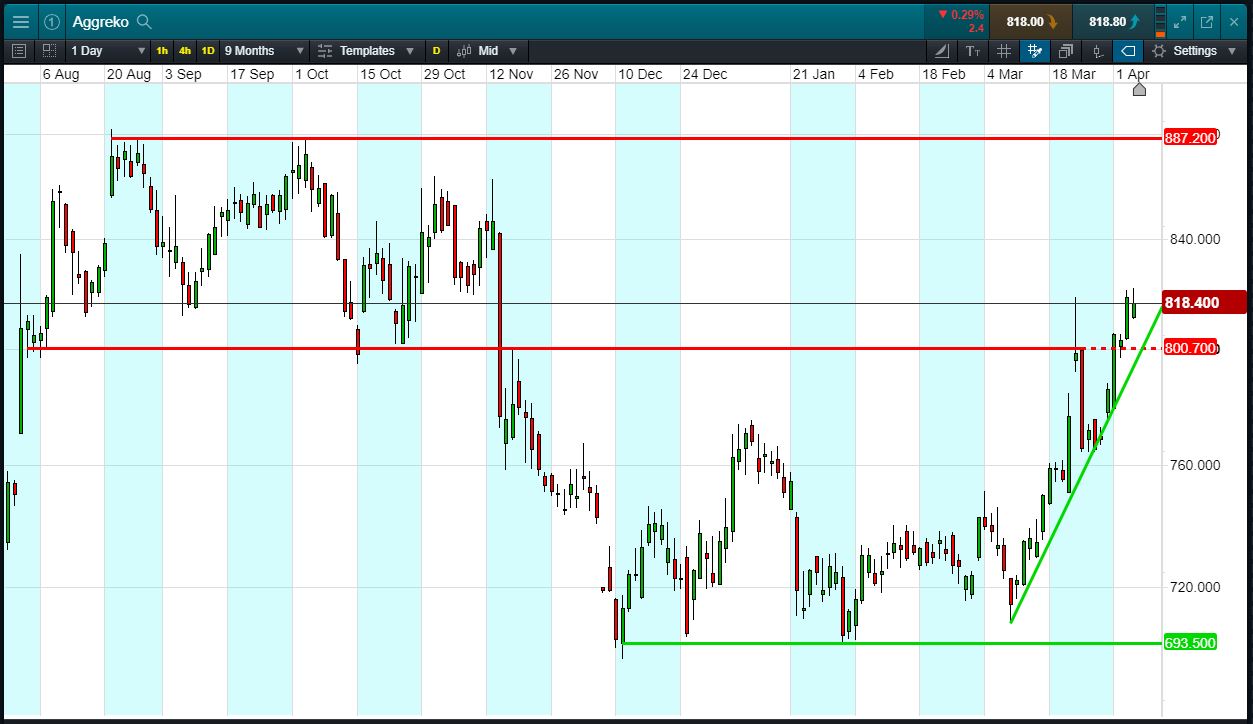
Task: Click the duplicate chart windows icon
Action: pos(1066,50)
